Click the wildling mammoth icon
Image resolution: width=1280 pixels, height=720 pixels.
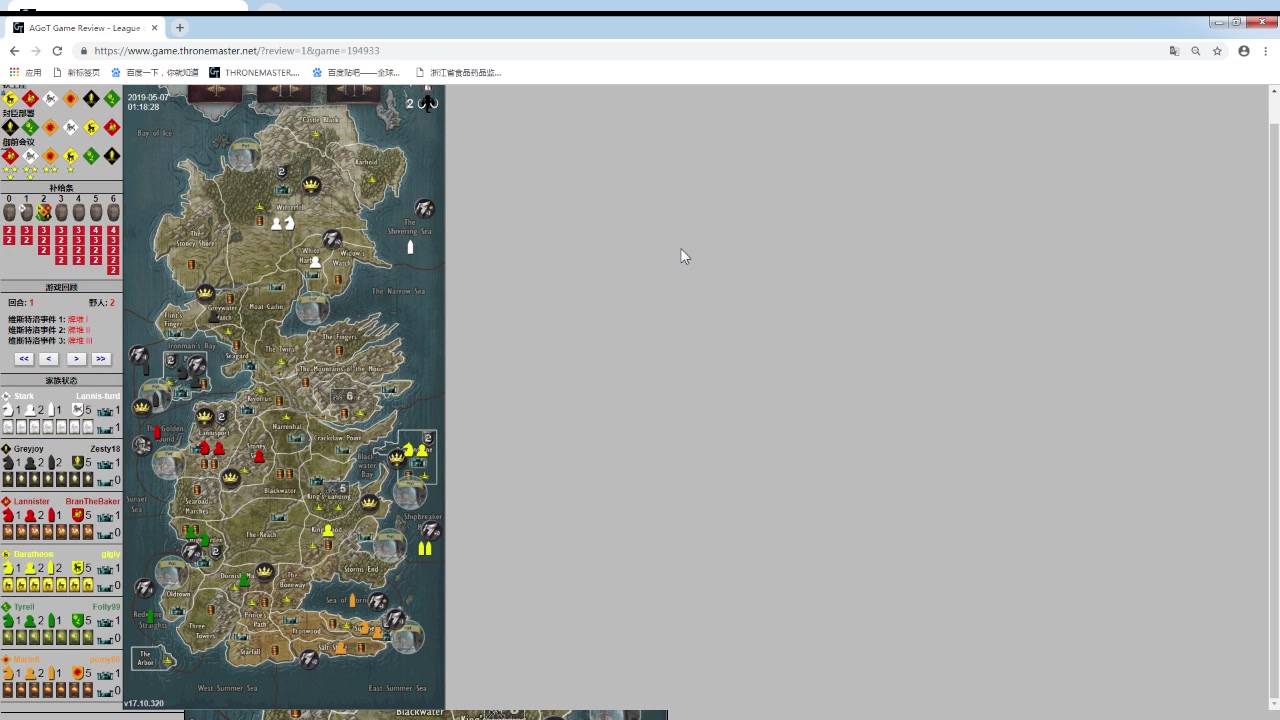tap(428, 102)
